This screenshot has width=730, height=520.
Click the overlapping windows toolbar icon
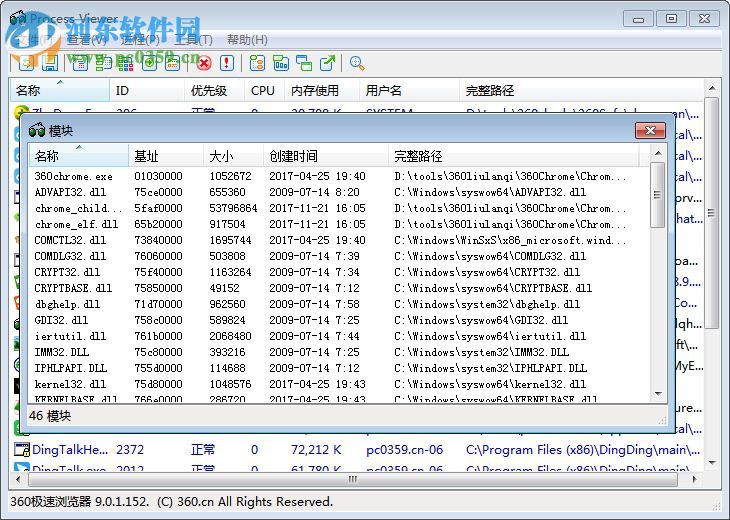click(x=304, y=63)
